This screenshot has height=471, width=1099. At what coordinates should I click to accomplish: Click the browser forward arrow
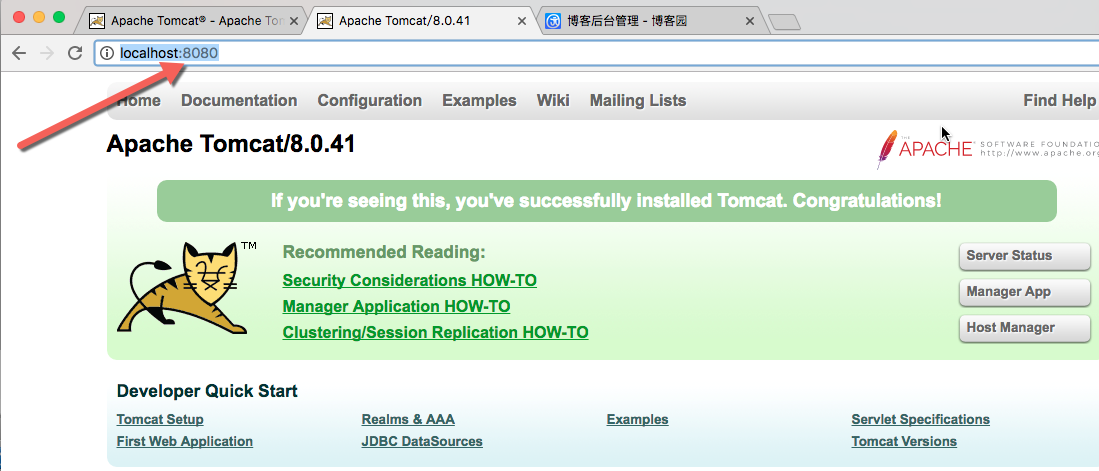click(47, 53)
